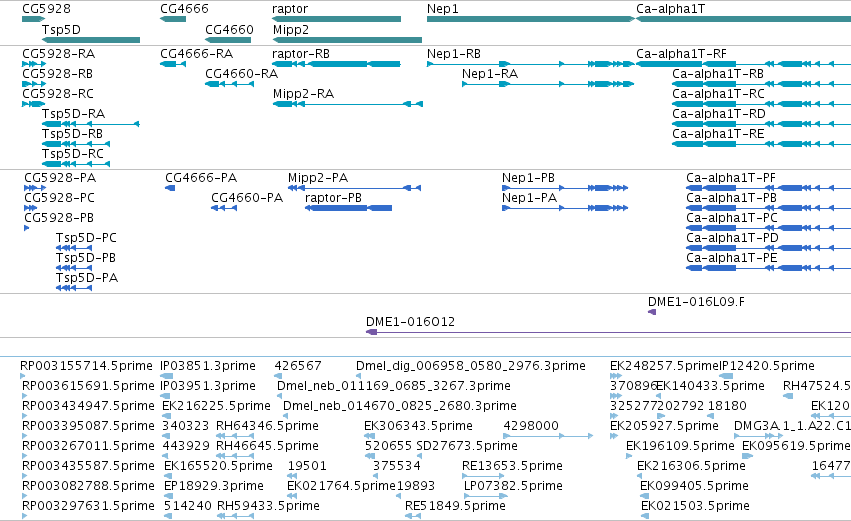The width and height of the screenshot is (851, 521).
Task: Select the CG5928-PC protein label
Action: [x=59, y=198]
